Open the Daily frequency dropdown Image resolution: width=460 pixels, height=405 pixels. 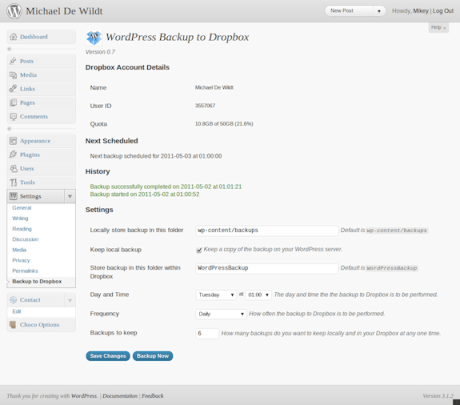pos(221,314)
